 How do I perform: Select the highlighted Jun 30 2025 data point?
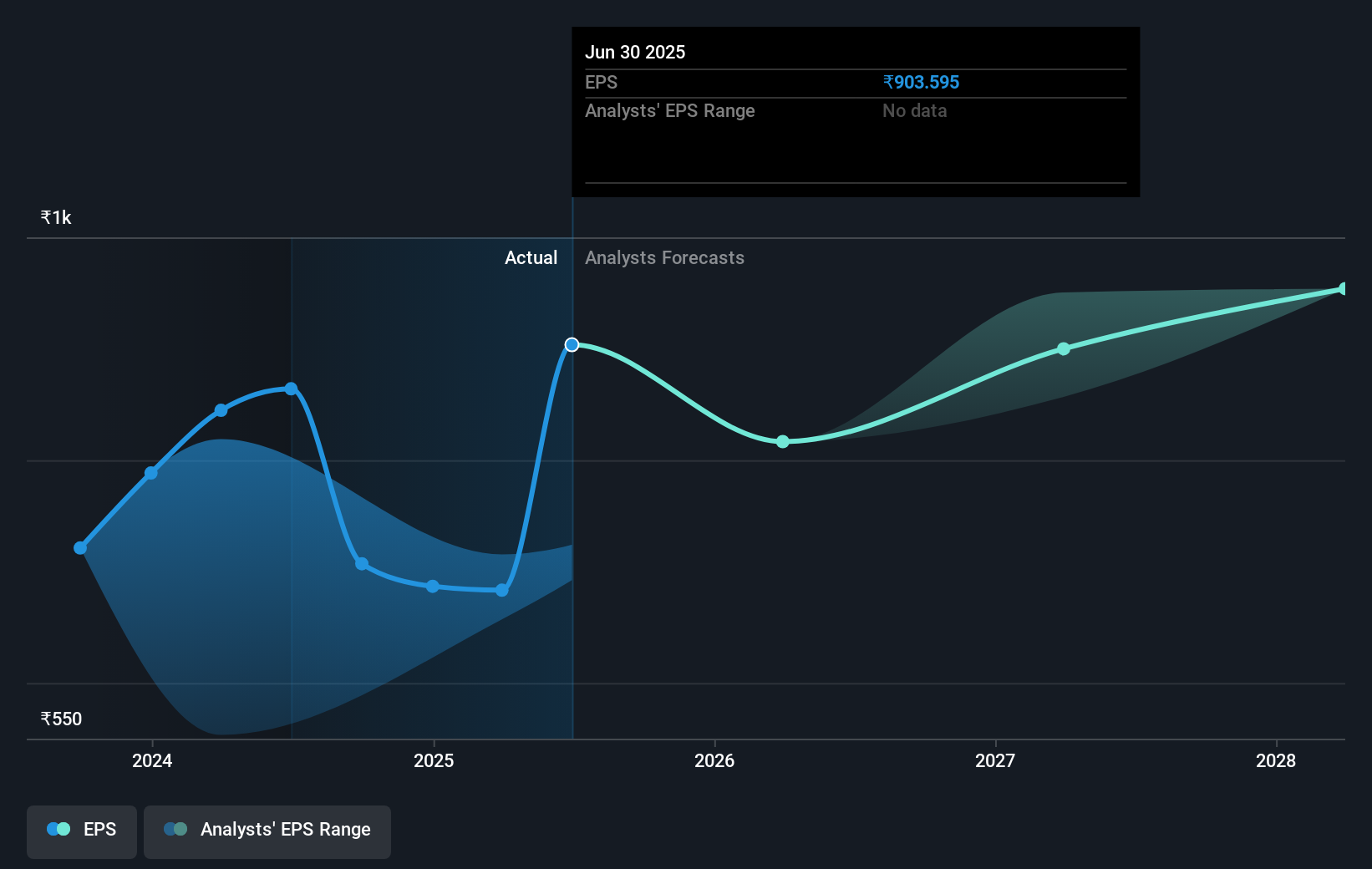click(x=572, y=343)
